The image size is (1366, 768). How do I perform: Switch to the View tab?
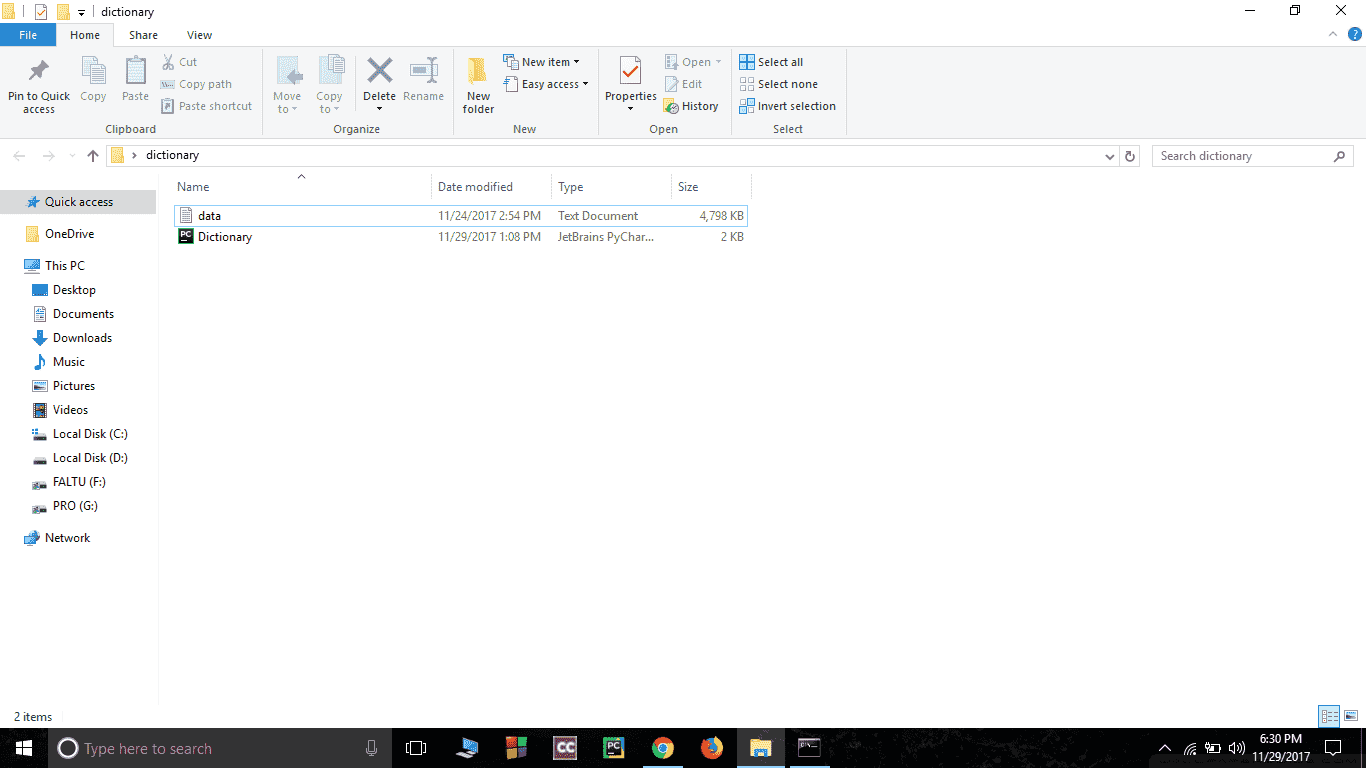pos(199,35)
